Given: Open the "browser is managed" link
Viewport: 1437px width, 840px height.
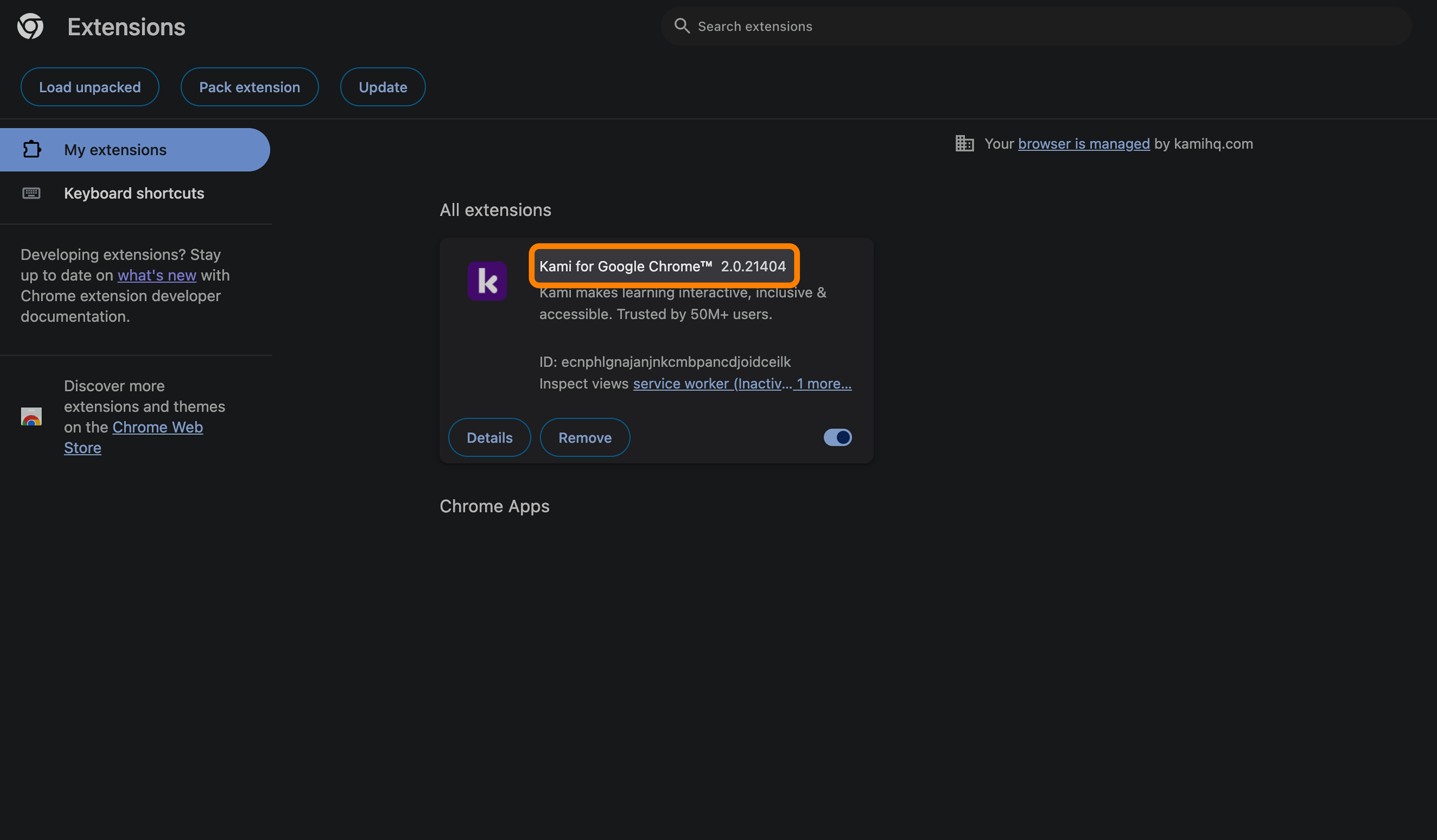Looking at the screenshot, I should [x=1083, y=144].
